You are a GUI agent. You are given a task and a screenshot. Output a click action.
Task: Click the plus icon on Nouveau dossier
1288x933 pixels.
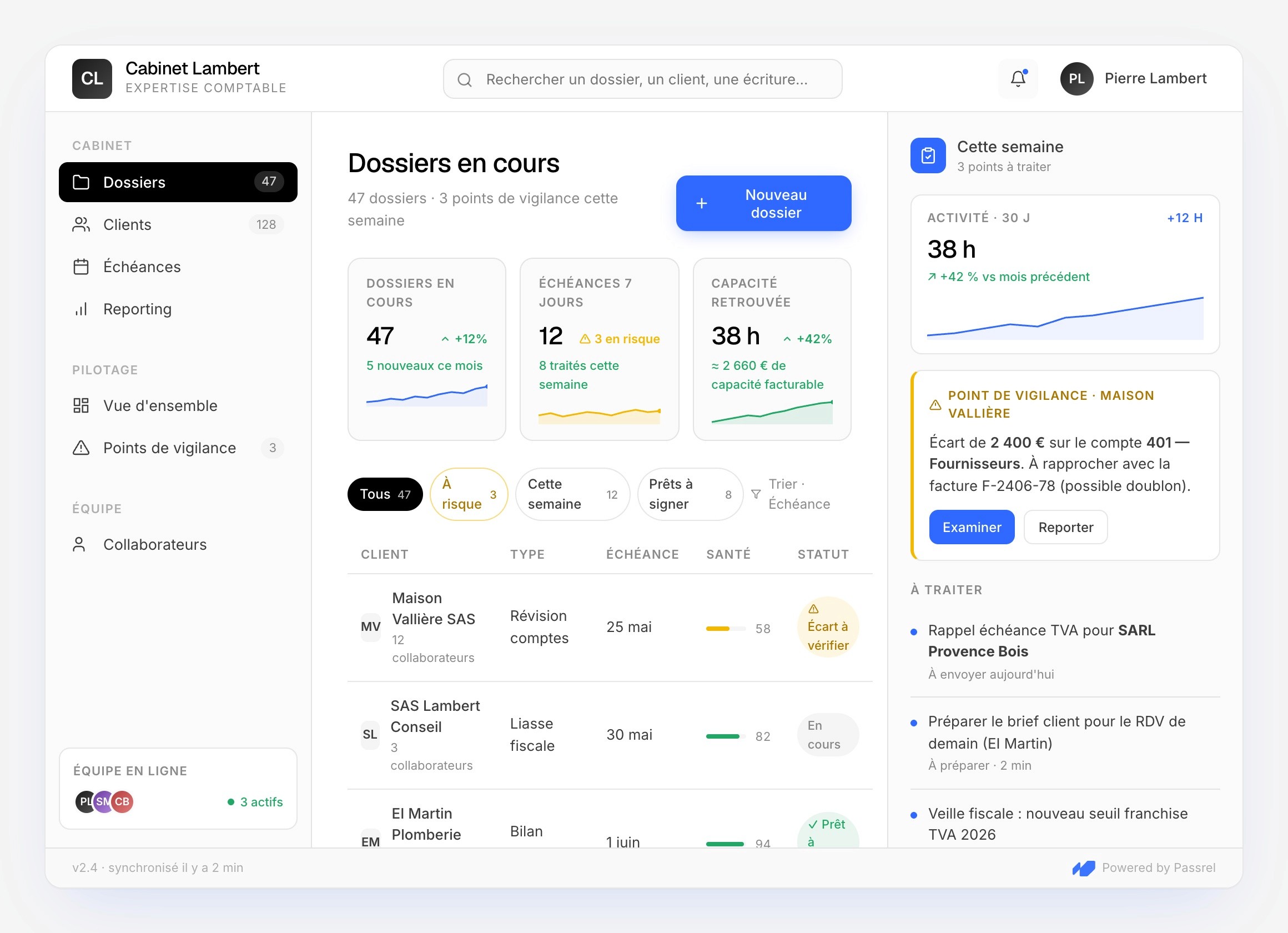point(701,203)
